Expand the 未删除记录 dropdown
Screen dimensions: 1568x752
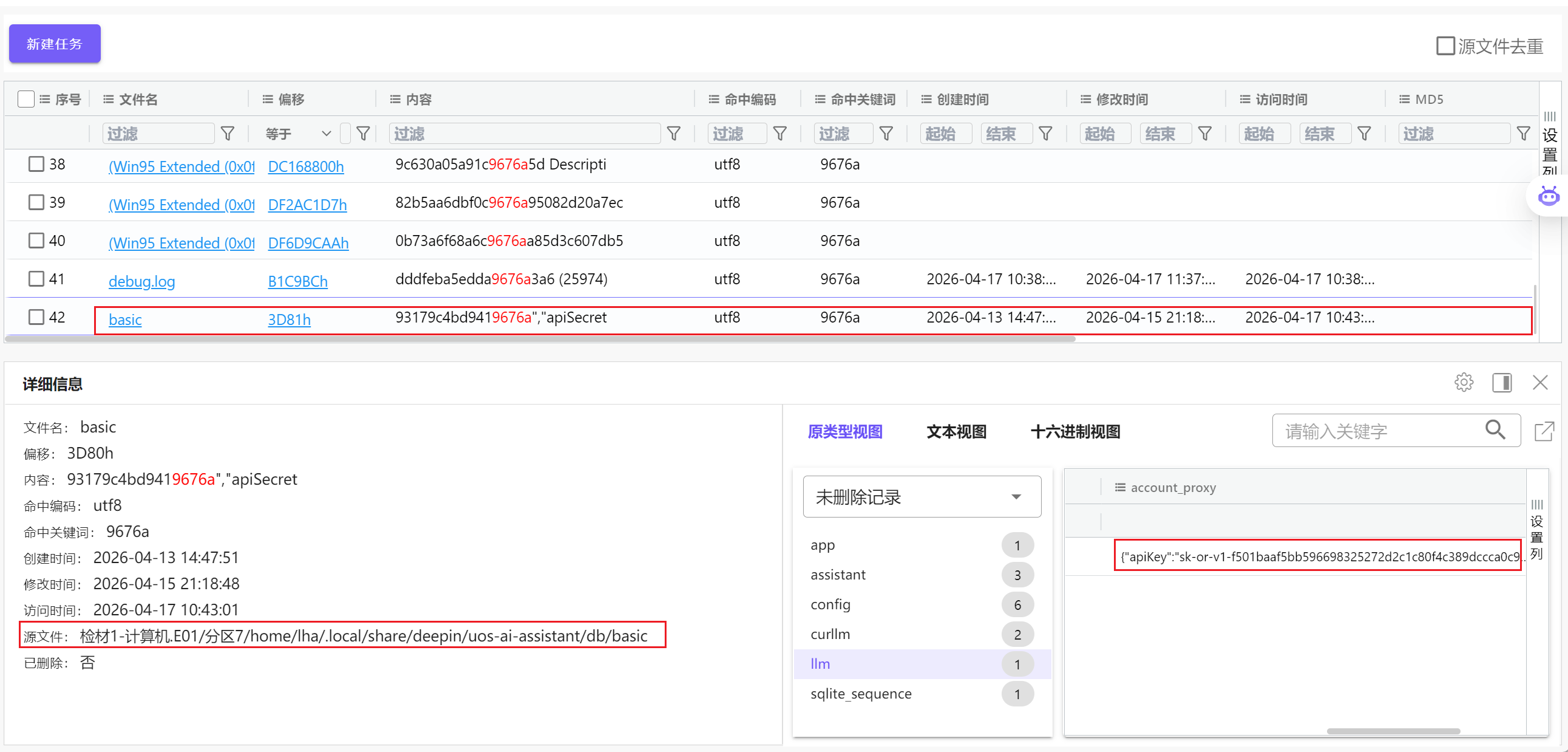pos(921,497)
